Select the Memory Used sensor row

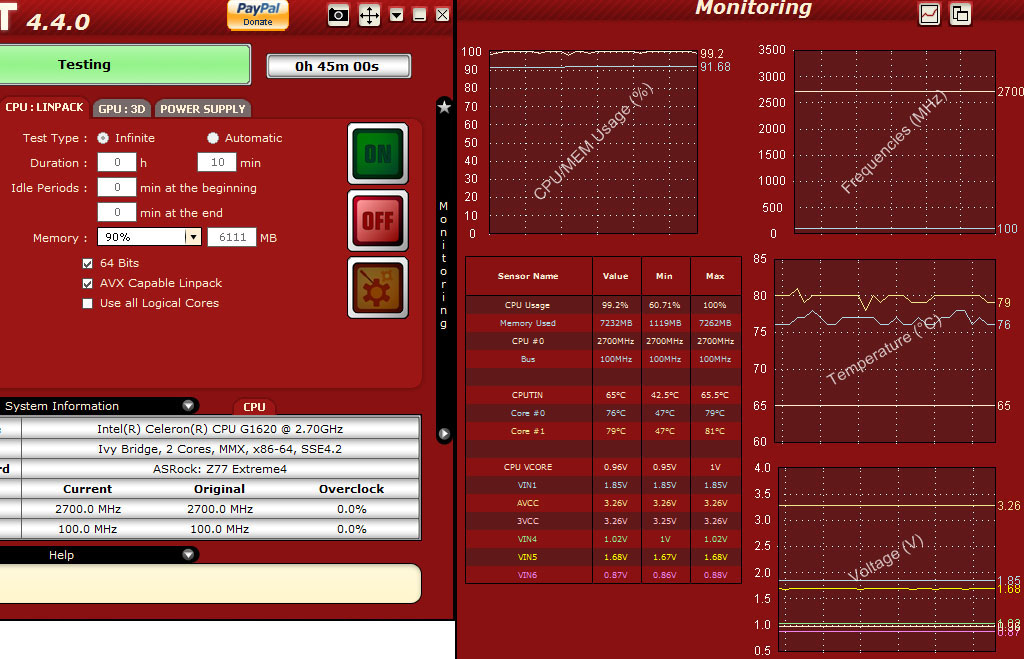pyautogui.click(x=603, y=323)
